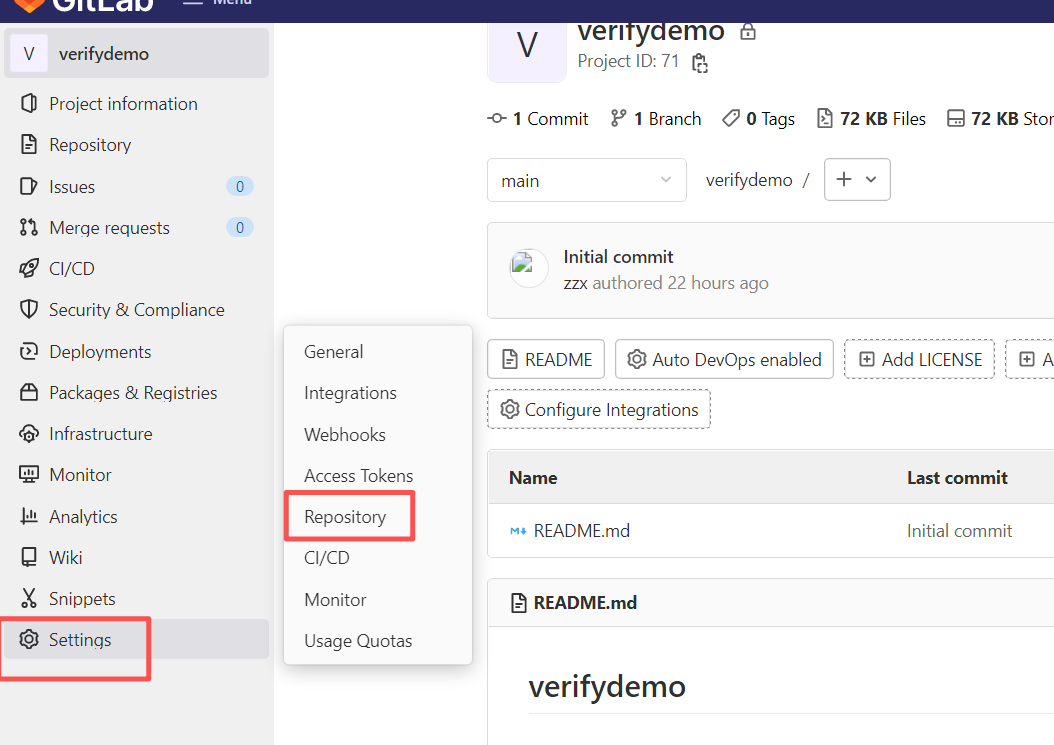Open Usage Quotas in the Settings flyout
The image size is (1054, 745).
[358, 641]
